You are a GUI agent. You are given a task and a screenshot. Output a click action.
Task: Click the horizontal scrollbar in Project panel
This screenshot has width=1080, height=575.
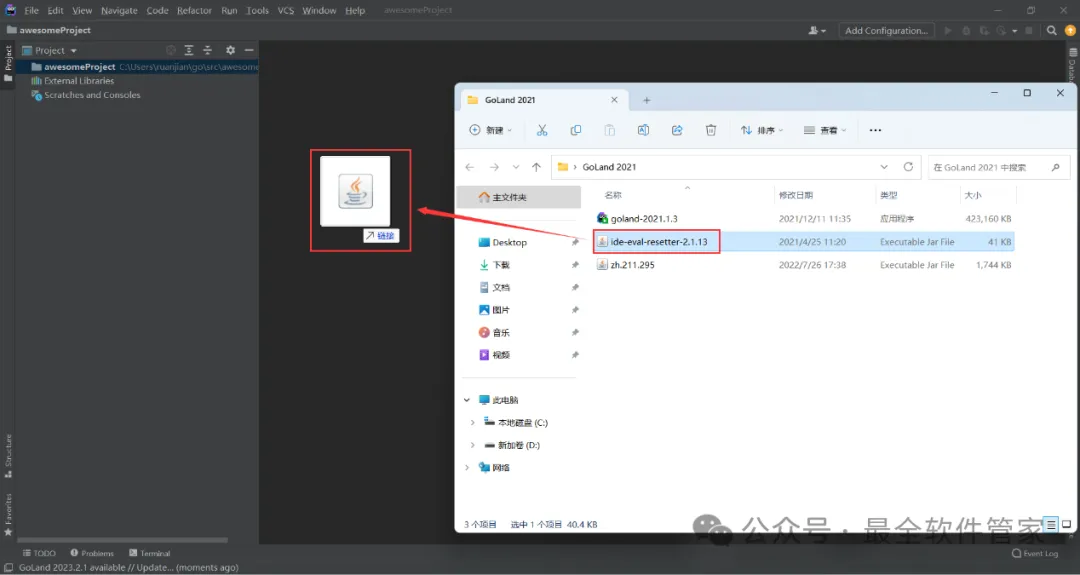[x=122, y=541]
